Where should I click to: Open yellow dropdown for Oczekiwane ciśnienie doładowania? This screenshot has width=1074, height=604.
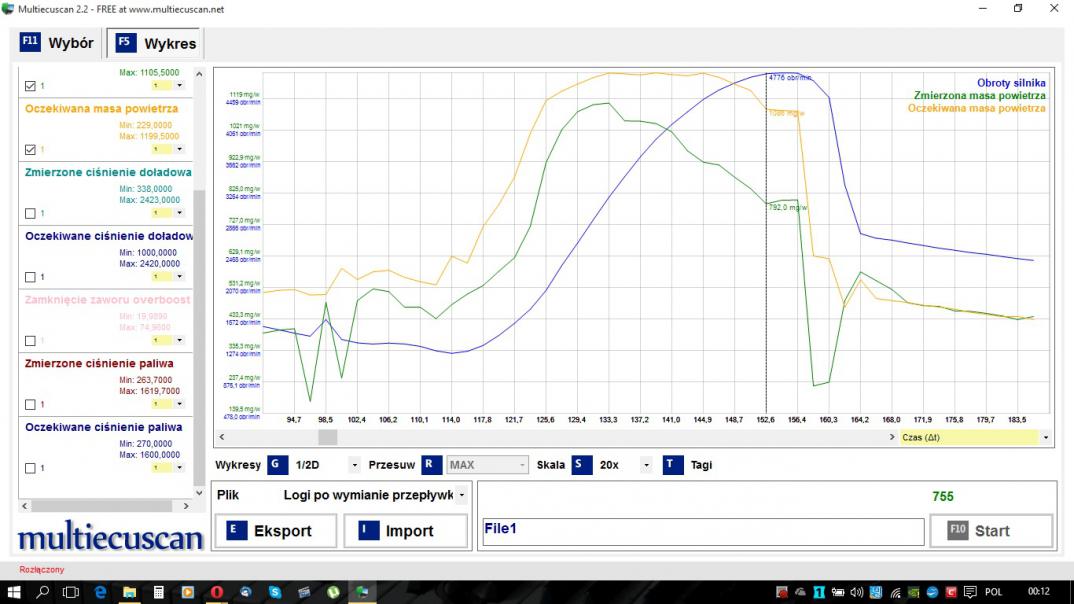(179, 277)
